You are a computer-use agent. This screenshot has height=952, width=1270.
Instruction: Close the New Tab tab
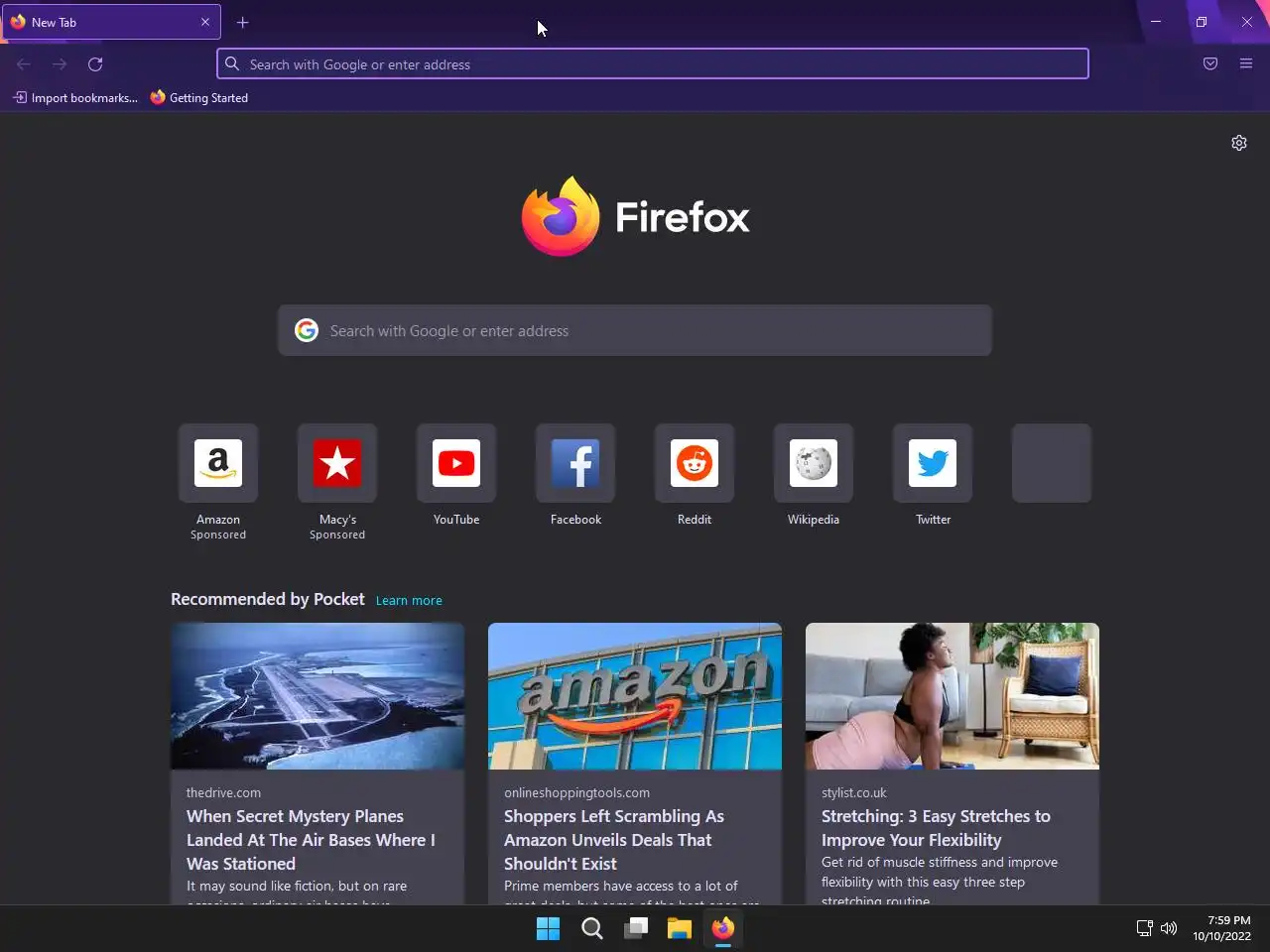click(x=205, y=22)
